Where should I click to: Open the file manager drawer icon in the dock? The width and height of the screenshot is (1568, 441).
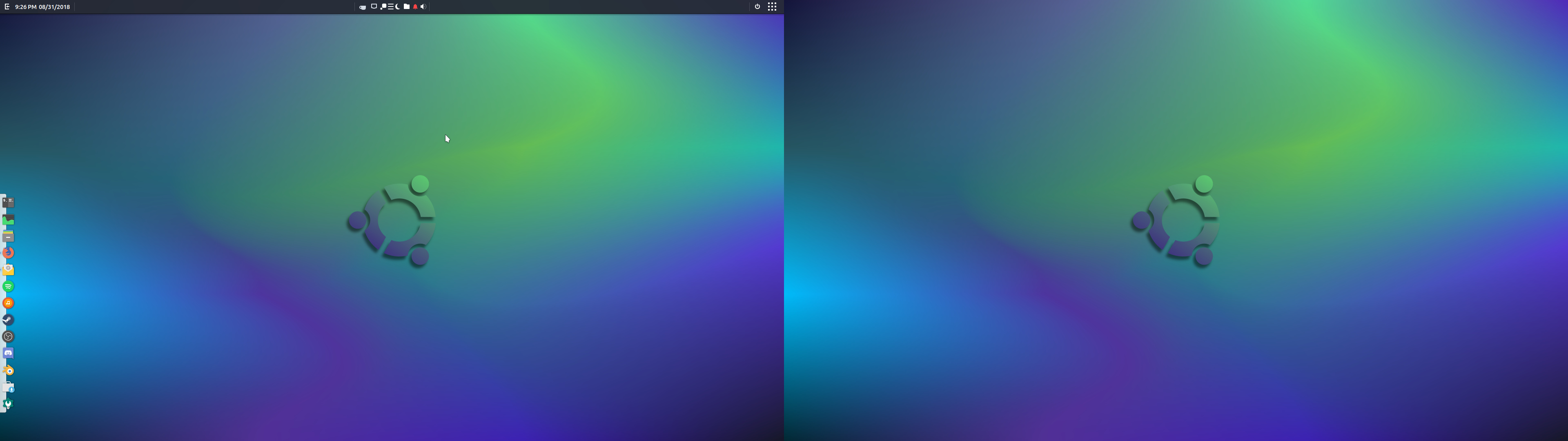pyautogui.click(x=8, y=236)
